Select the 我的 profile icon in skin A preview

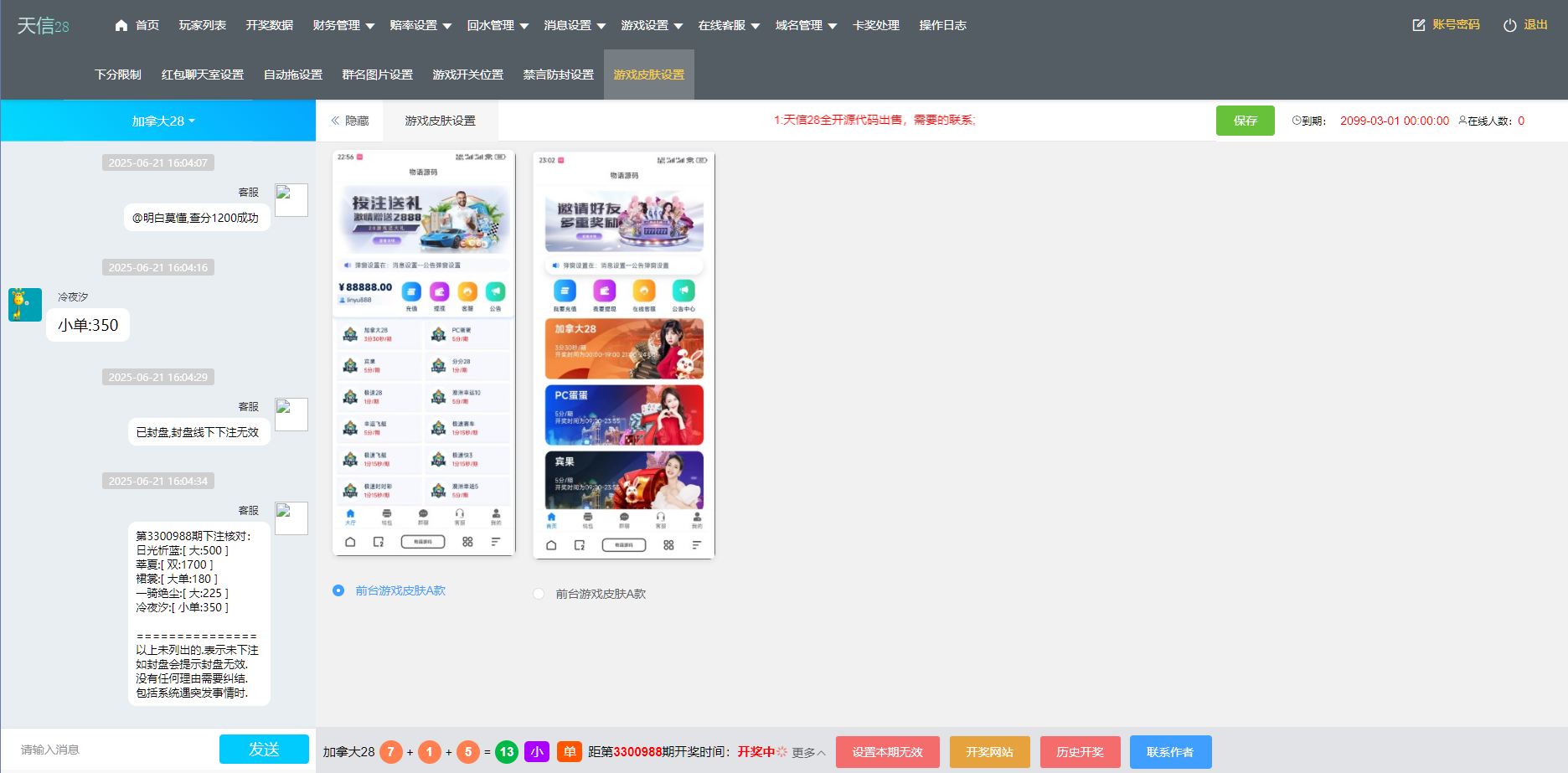(x=497, y=513)
